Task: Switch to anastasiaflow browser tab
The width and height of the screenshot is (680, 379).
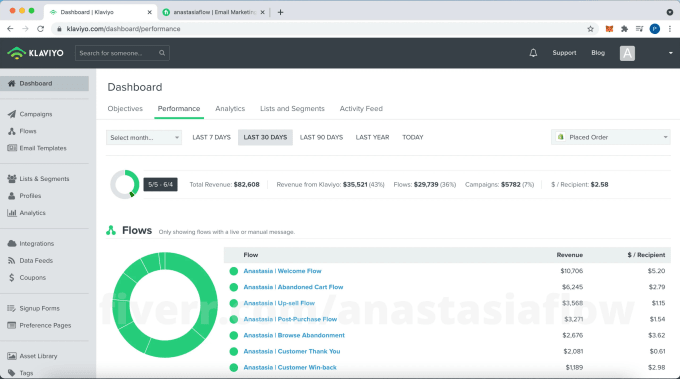Action: click(214, 12)
